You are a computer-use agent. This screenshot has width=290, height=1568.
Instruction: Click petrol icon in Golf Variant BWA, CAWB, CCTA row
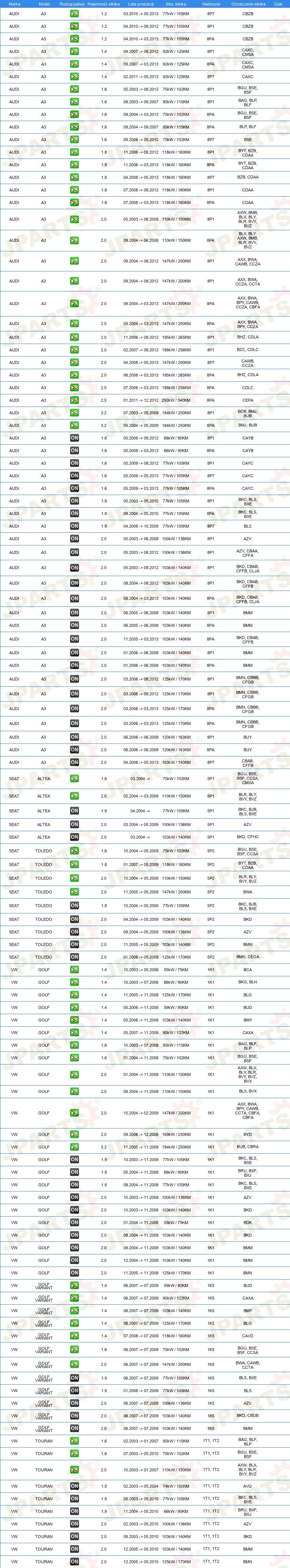(x=74, y=1365)
